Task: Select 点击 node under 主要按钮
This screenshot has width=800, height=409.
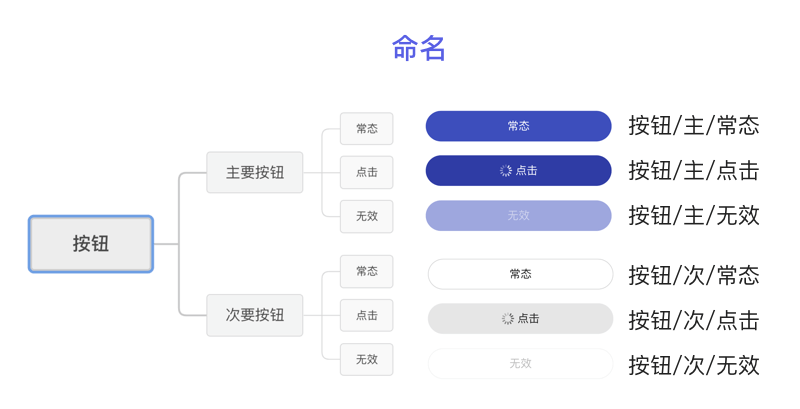Action: [x=367, y=172]
